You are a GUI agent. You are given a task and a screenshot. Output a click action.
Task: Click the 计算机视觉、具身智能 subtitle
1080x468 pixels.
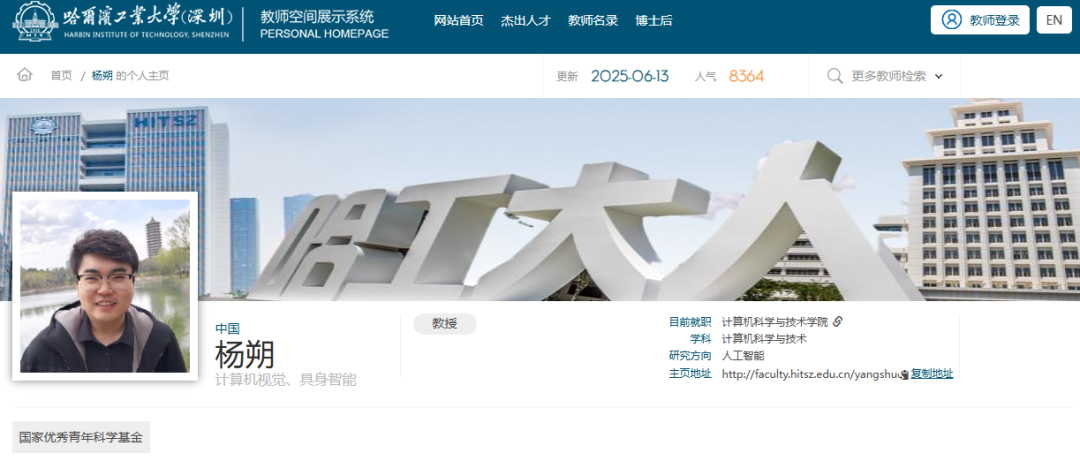coord(286,379)
